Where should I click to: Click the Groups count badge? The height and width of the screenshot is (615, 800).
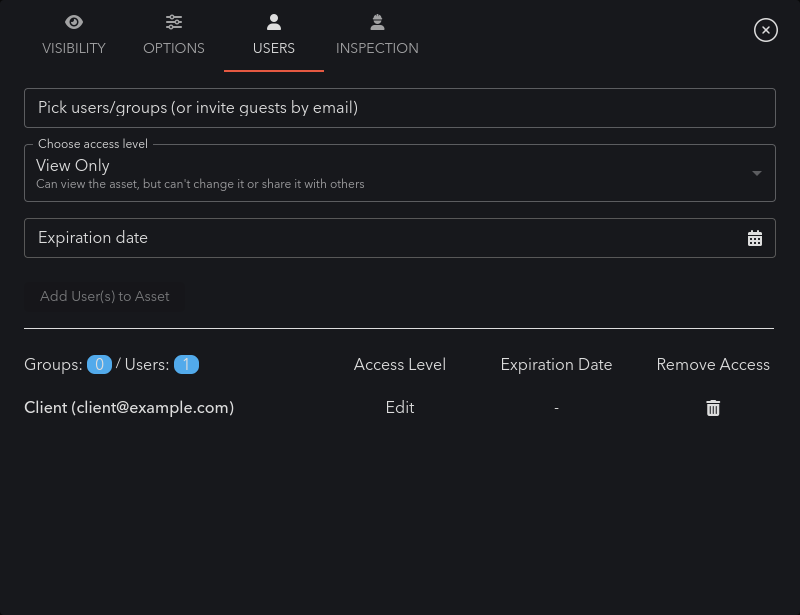coord(99,364)
